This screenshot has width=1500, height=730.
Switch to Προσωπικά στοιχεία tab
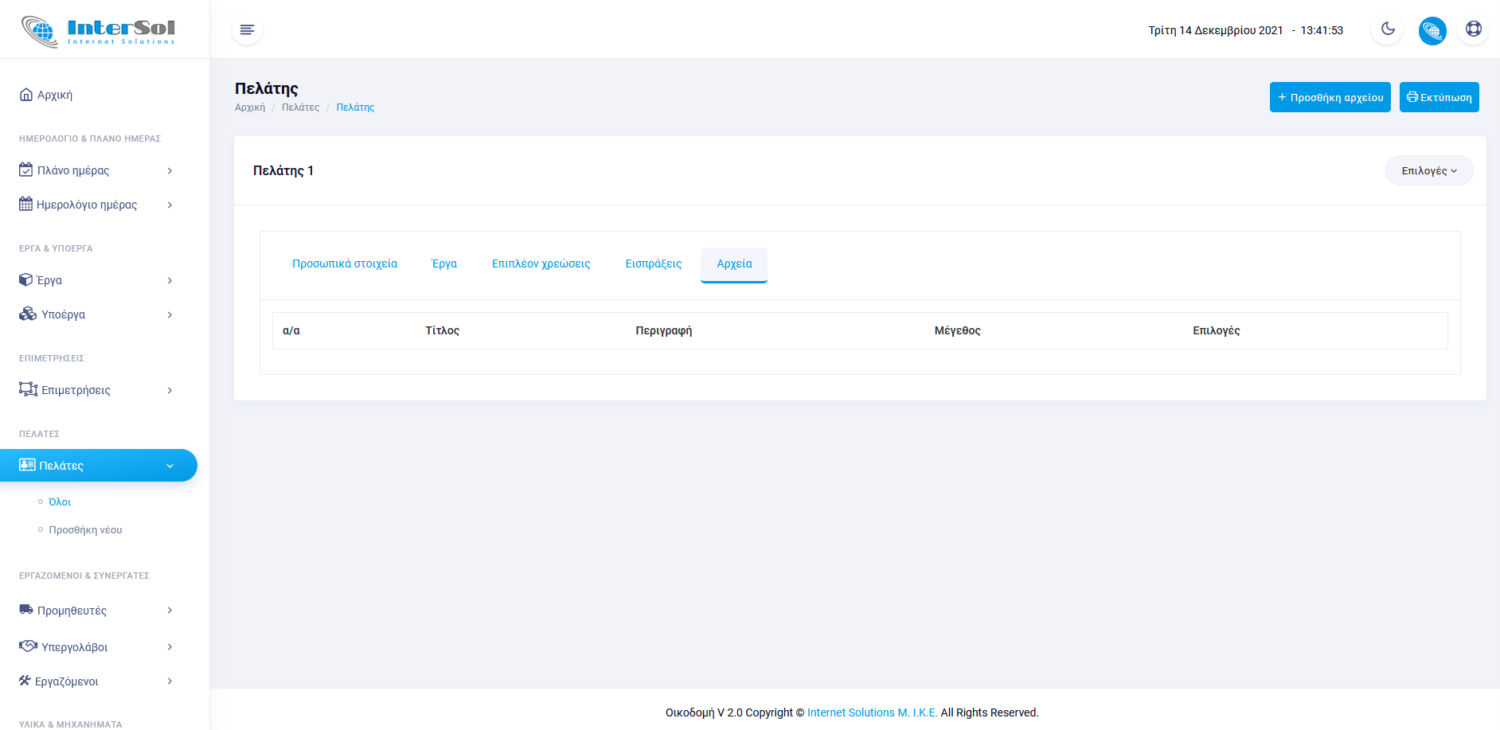(x=344, y=264)
